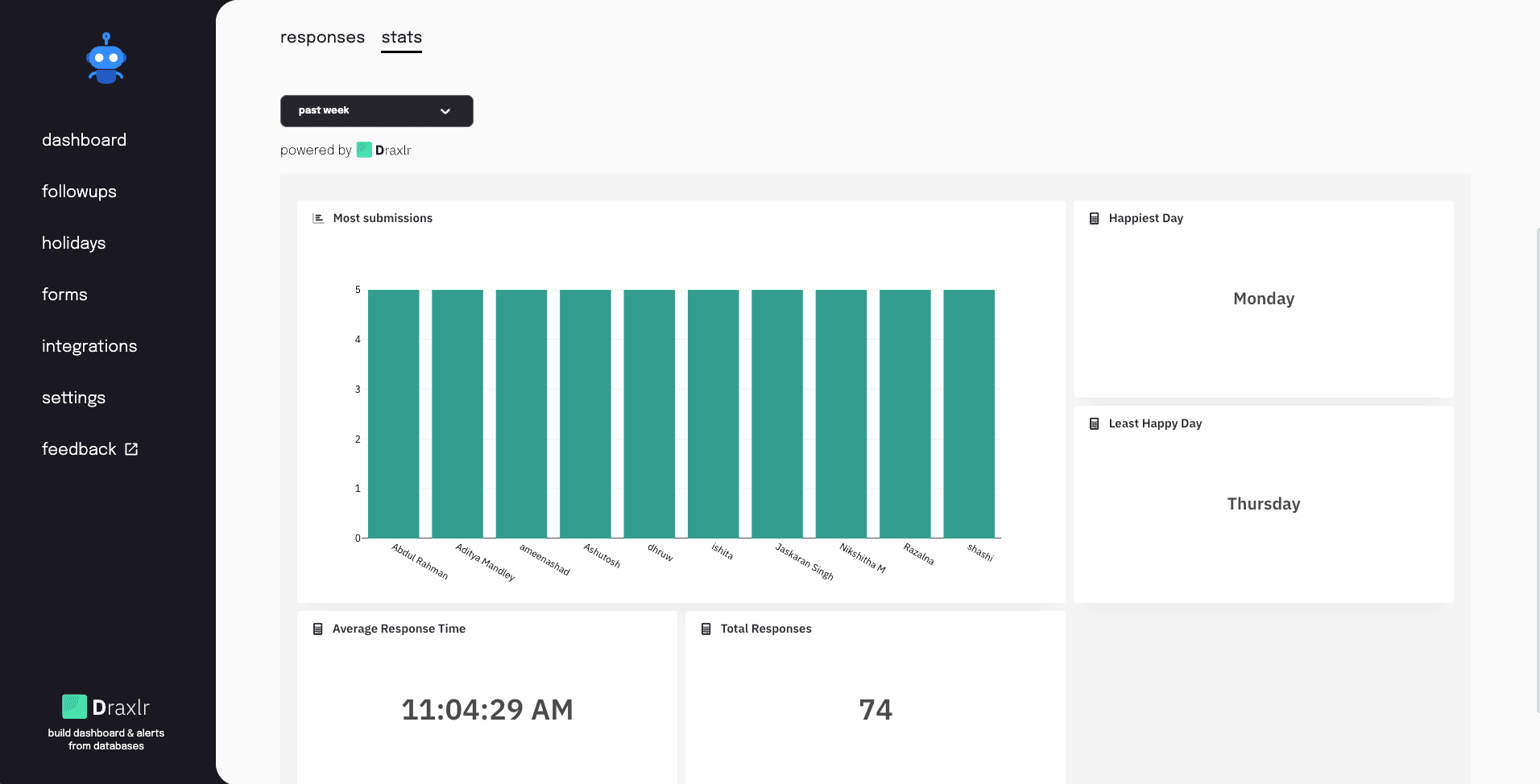Click the page vertical scrollbar

click(1537, 469)
